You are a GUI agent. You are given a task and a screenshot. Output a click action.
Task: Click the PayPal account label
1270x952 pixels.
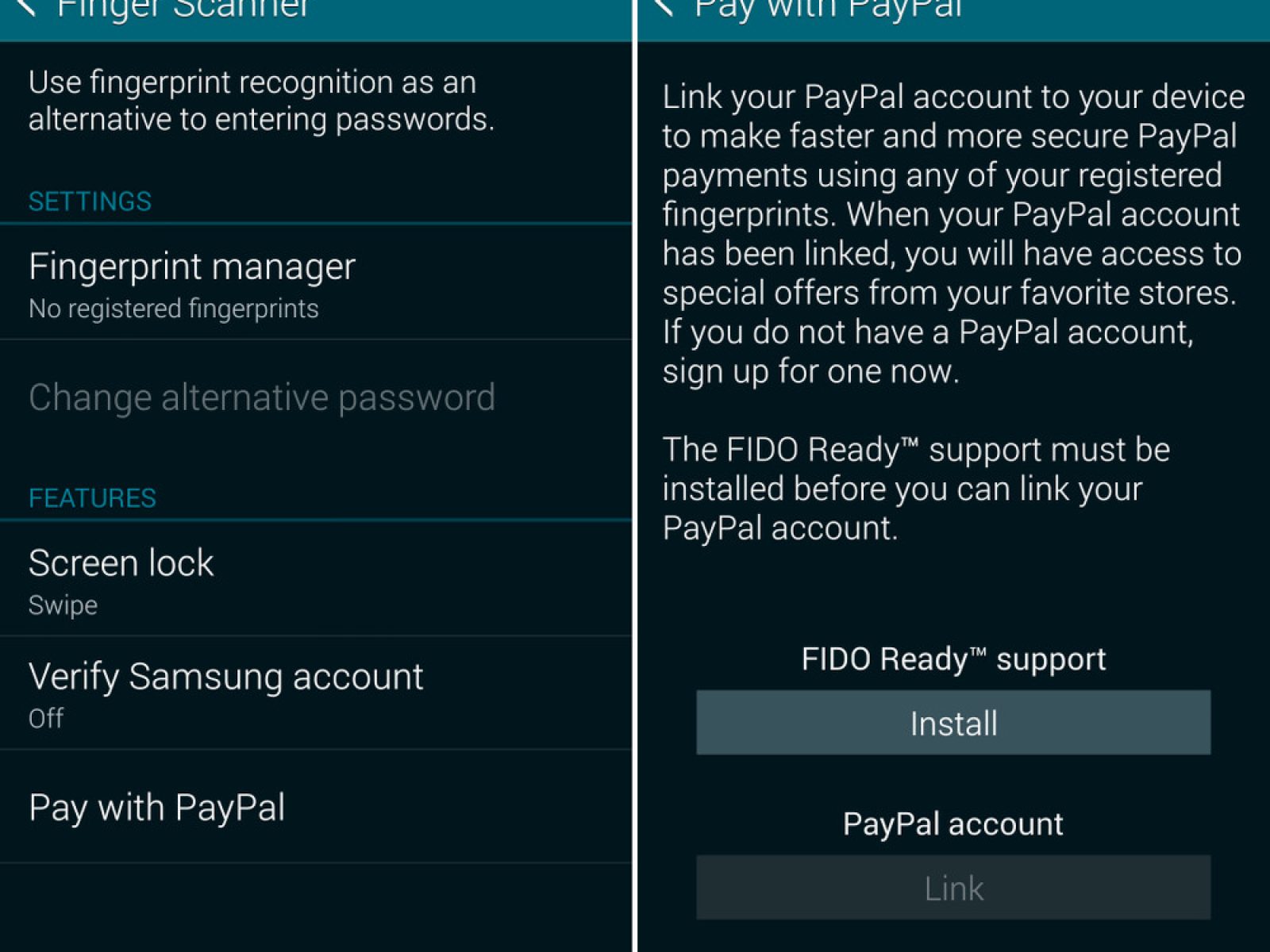pyautogui.click(x=953, y=824)
